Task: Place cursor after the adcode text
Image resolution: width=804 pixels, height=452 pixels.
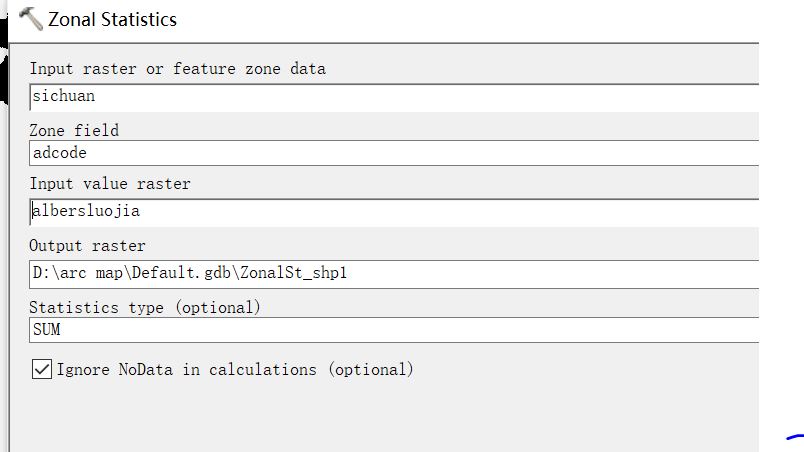Action: point(88,153)
